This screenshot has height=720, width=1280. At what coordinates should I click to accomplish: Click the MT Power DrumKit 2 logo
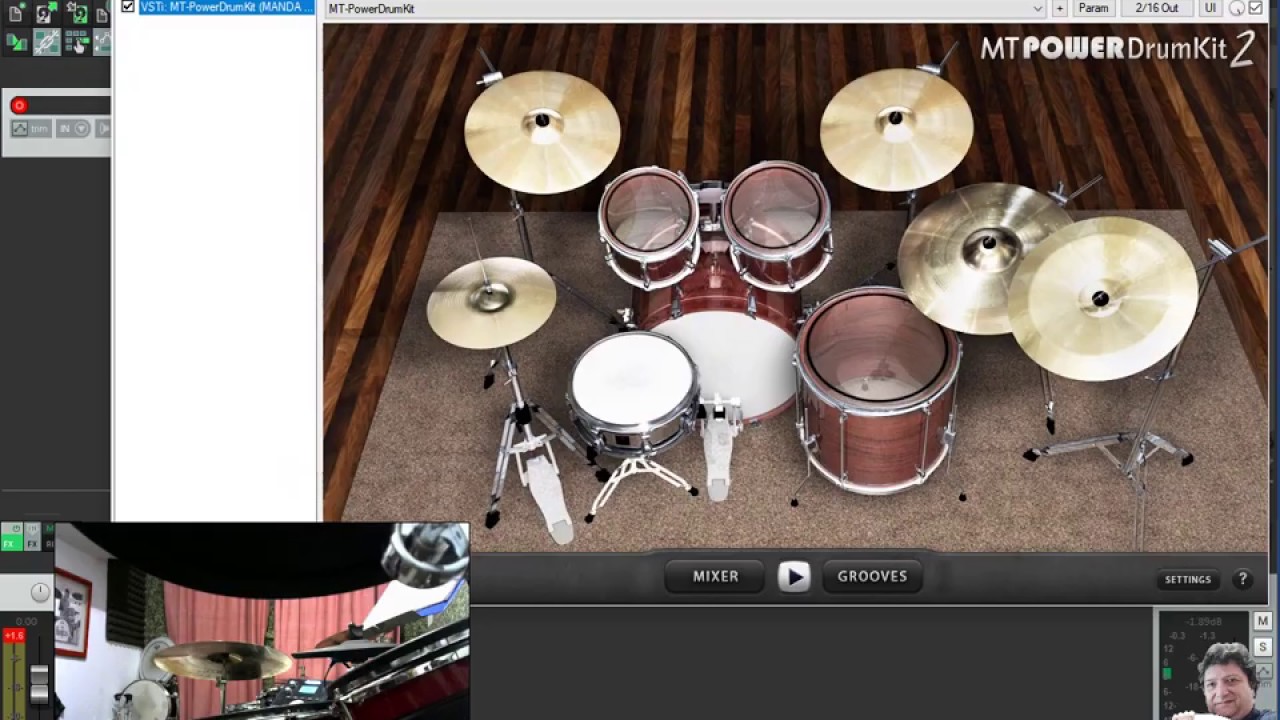click(x=1117, y=48)
